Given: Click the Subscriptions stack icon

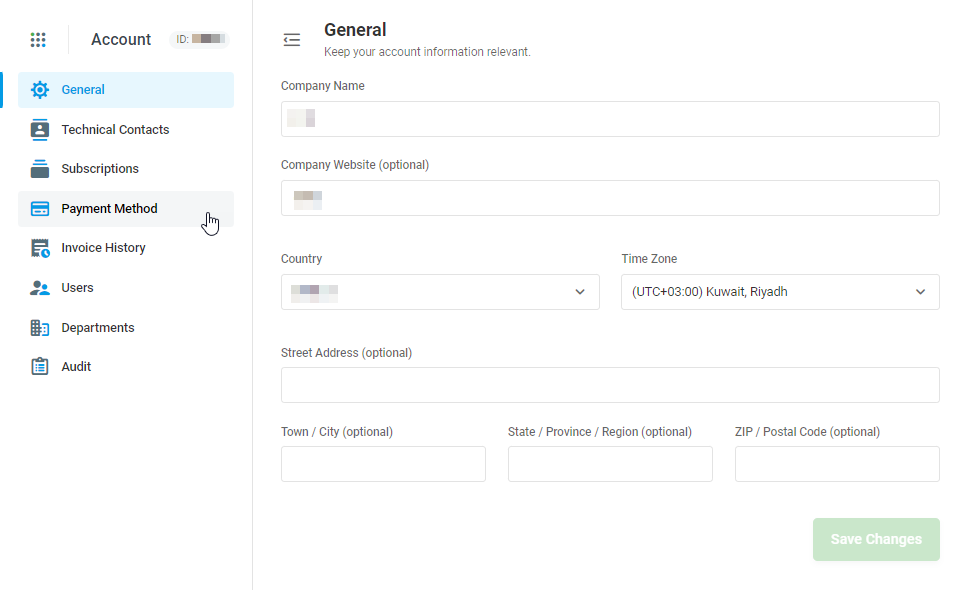Looking at the screenshot, I should click(40, 169).
